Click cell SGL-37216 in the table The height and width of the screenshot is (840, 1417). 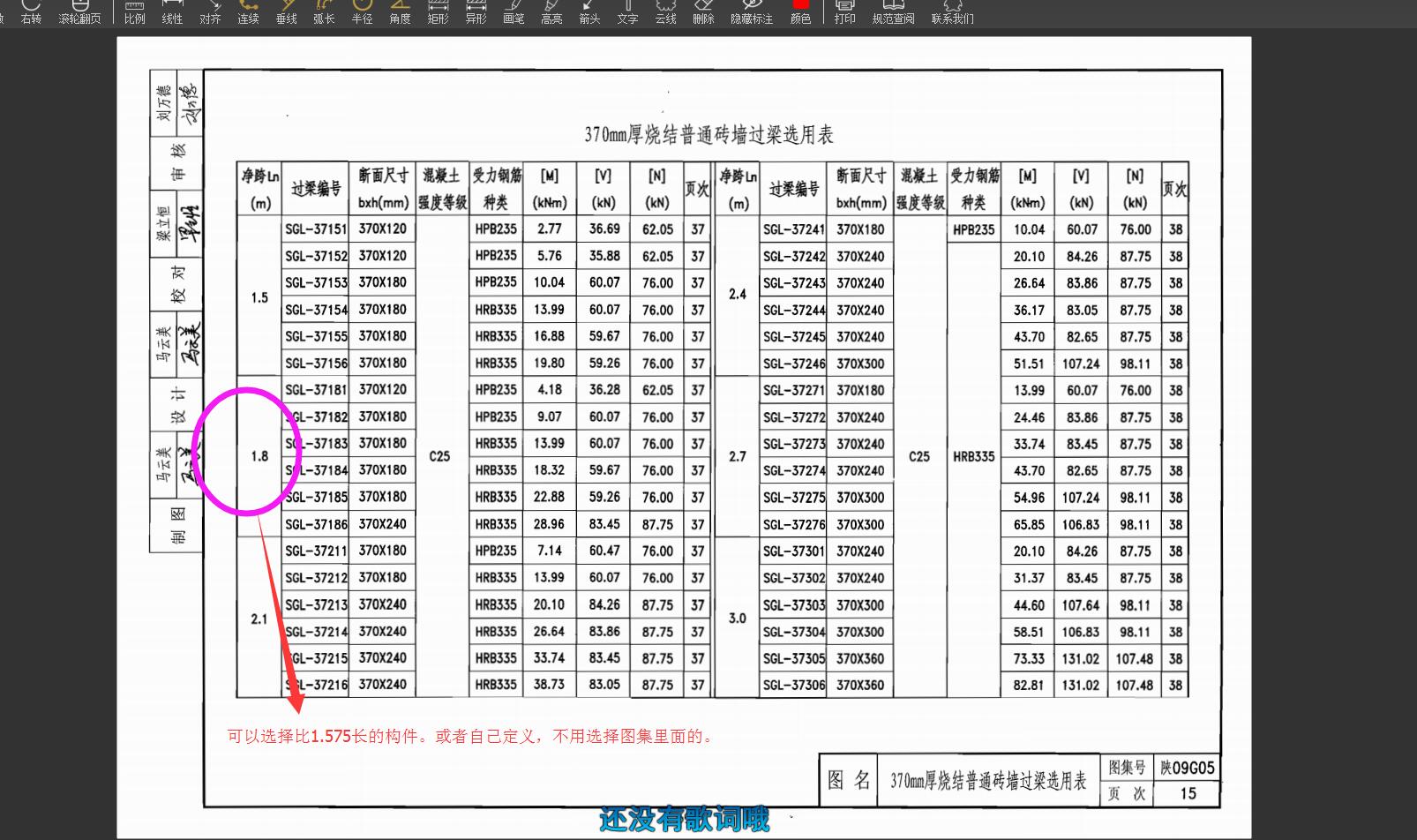(316, 685)
